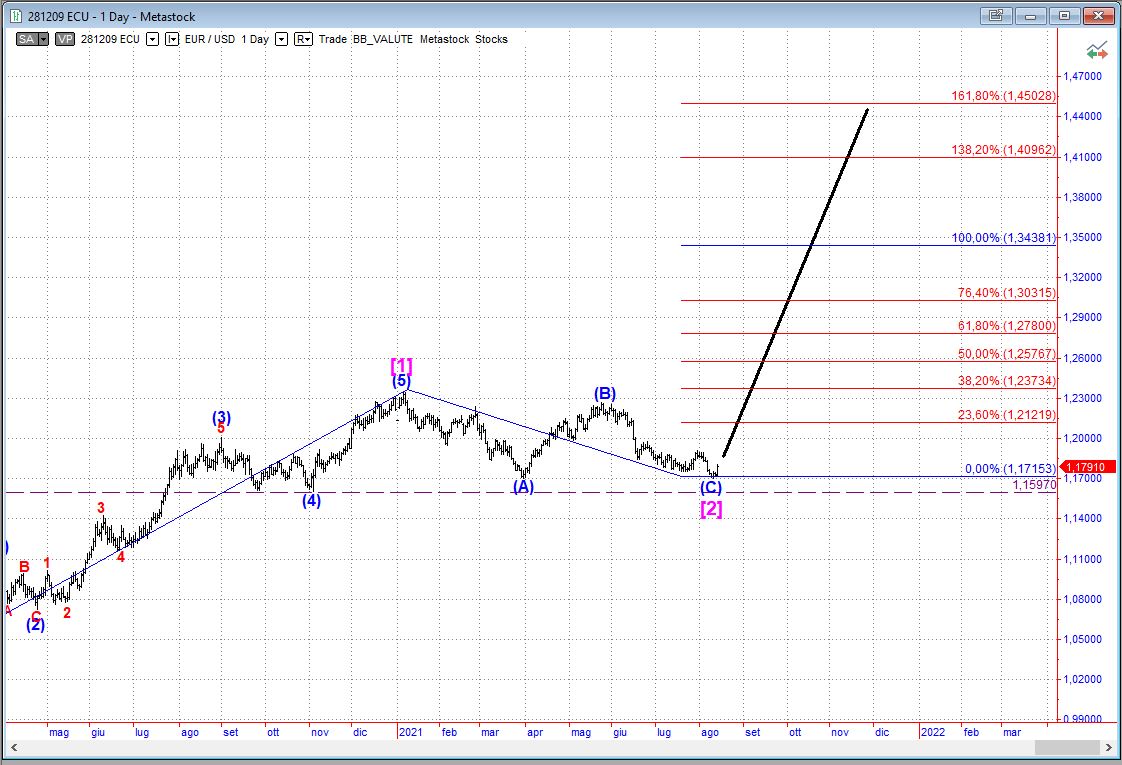Click the 1,47000 price scale value

(1082, 76)
